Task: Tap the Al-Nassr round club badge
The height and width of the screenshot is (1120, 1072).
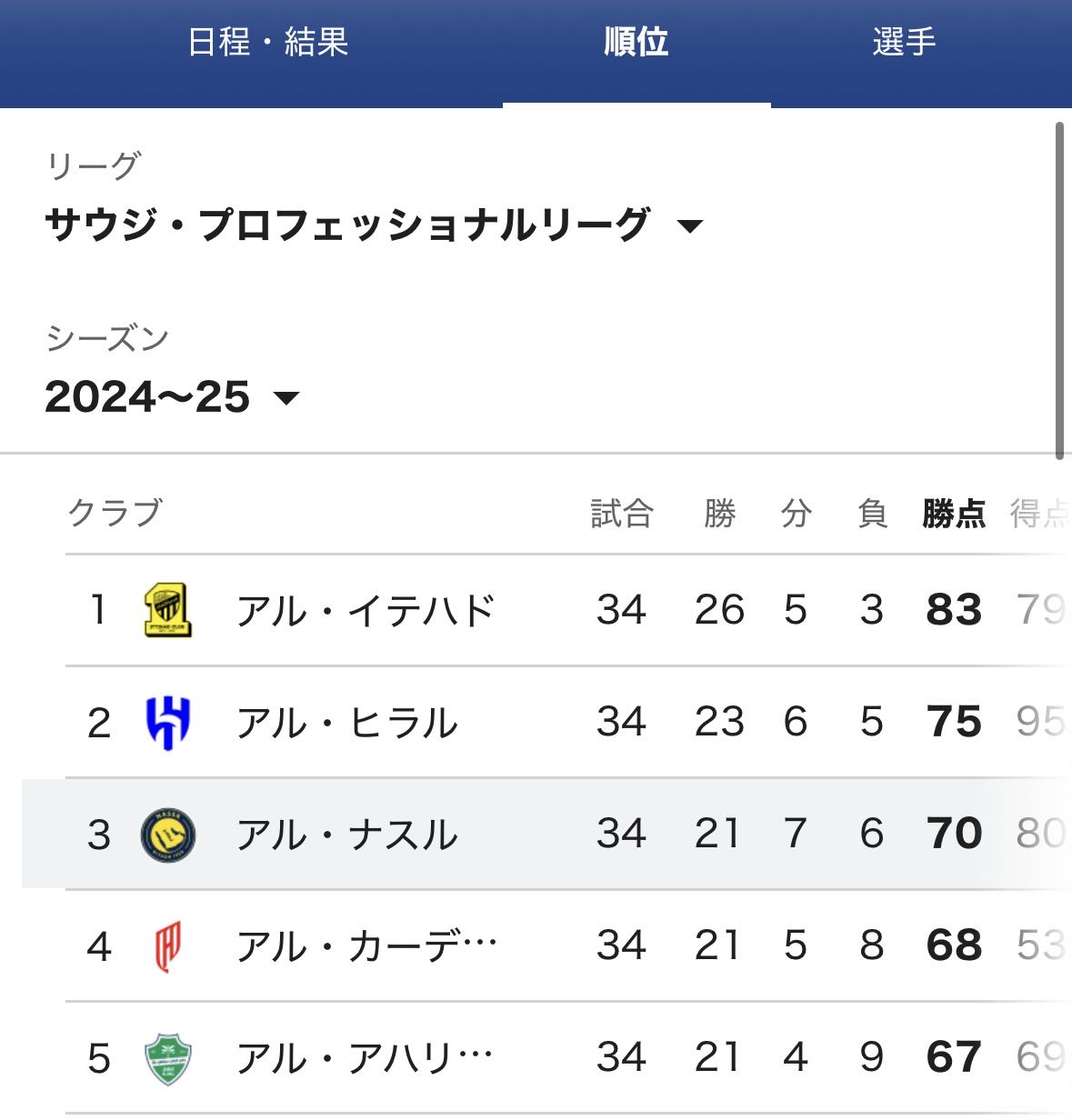Action: (x=168, y=835)
